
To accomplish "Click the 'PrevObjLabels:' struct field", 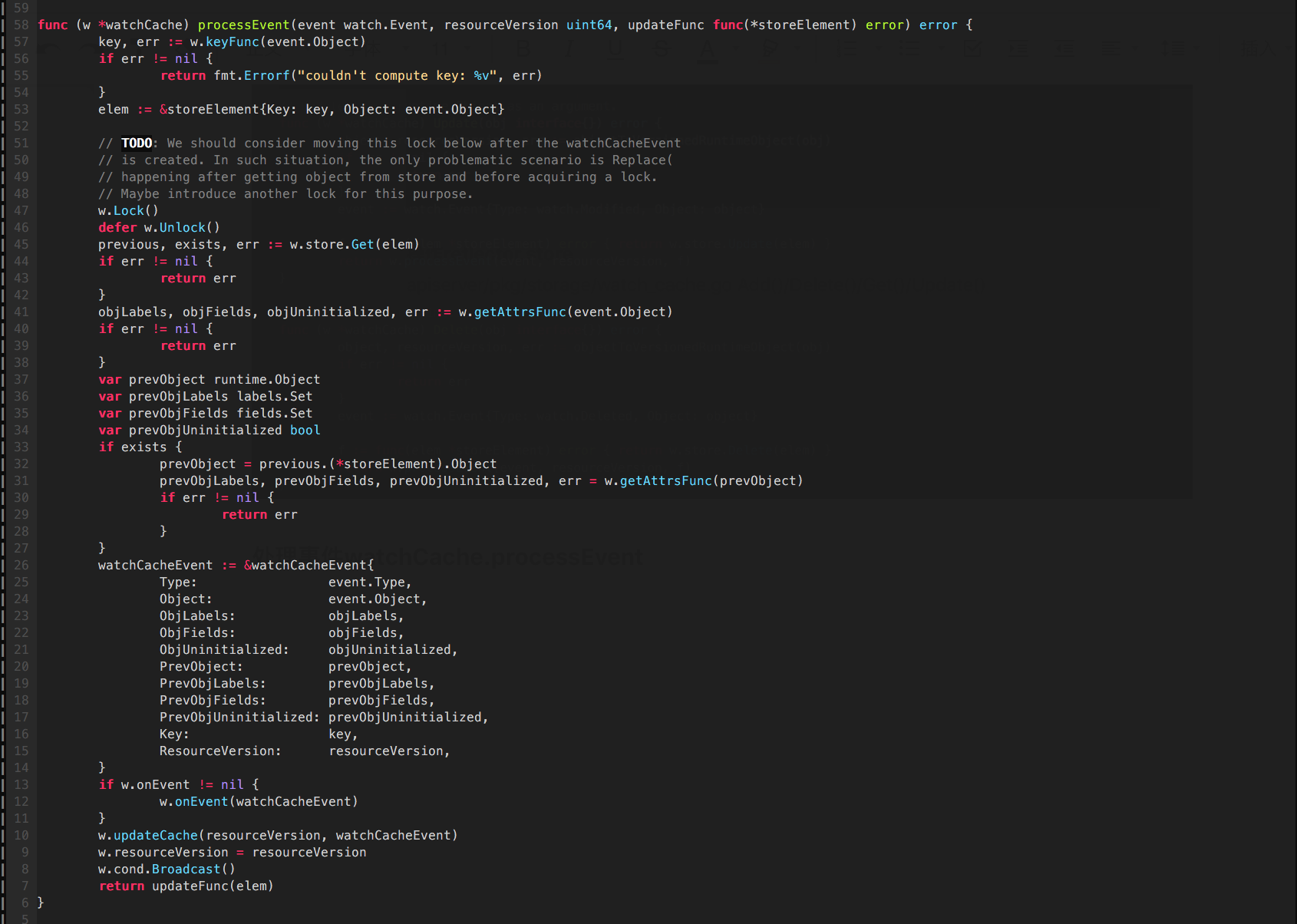I will tap(213, 684).
